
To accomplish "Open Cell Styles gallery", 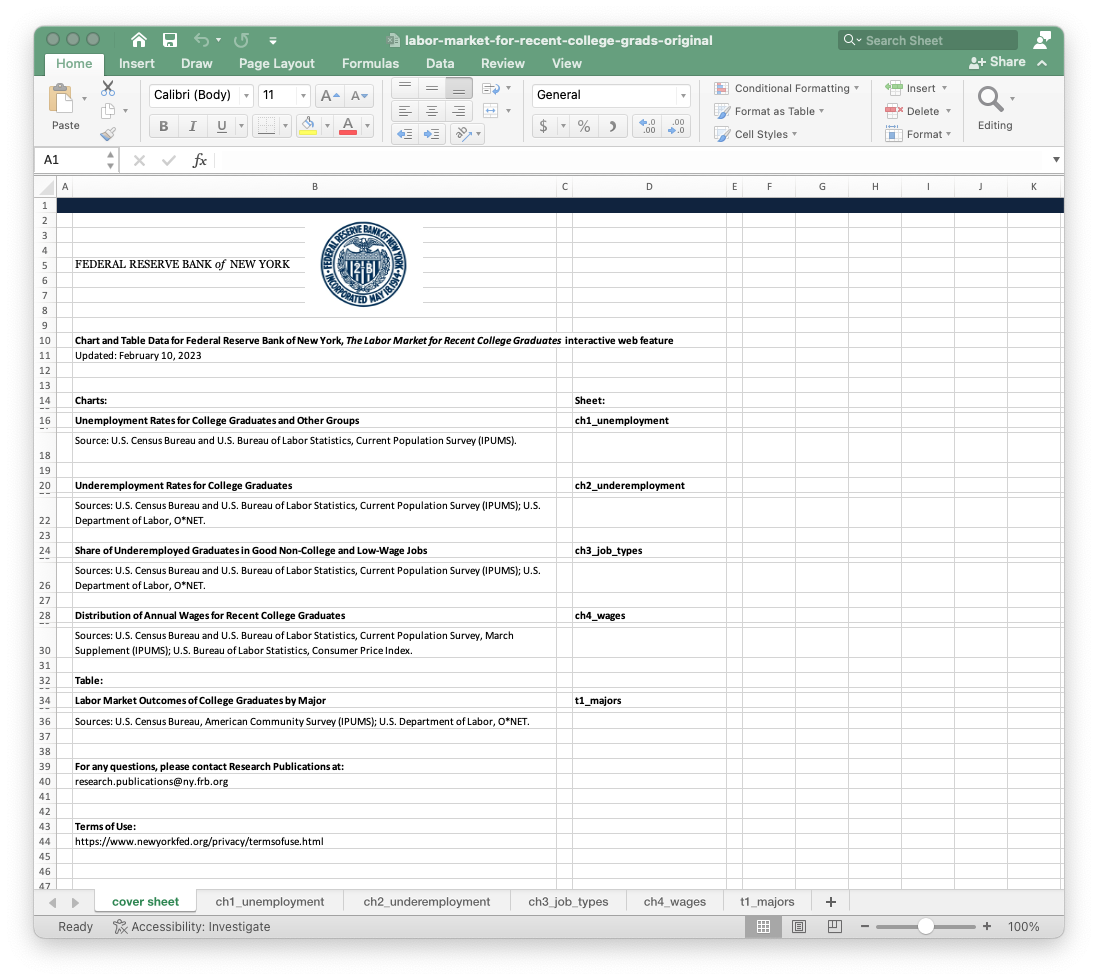I will pyautogui.click(x=756, y=134).
